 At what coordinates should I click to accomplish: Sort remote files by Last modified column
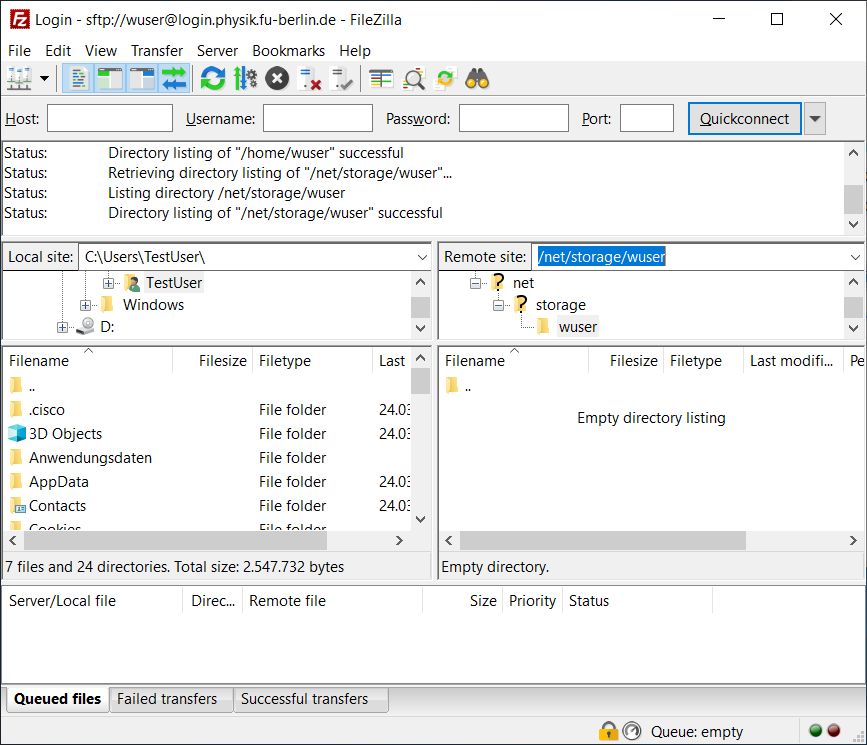793,361
